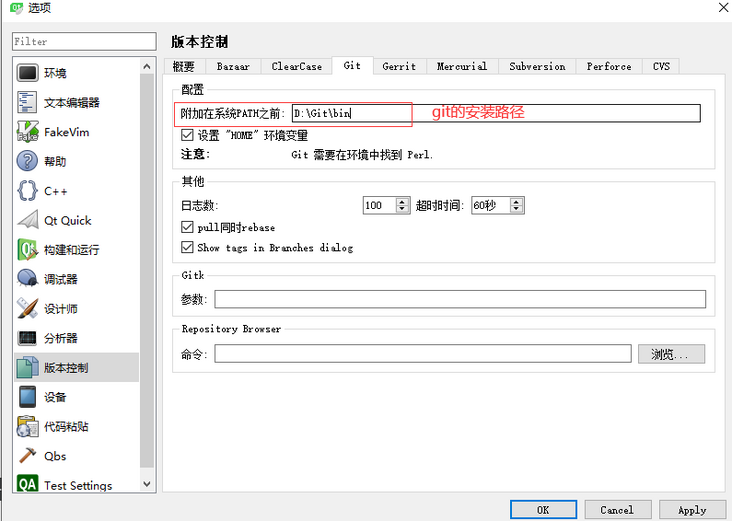The height and width of the screenshot is (521, 732).
Task: Open the 设备 devices icon
Action: coord(27,397)
